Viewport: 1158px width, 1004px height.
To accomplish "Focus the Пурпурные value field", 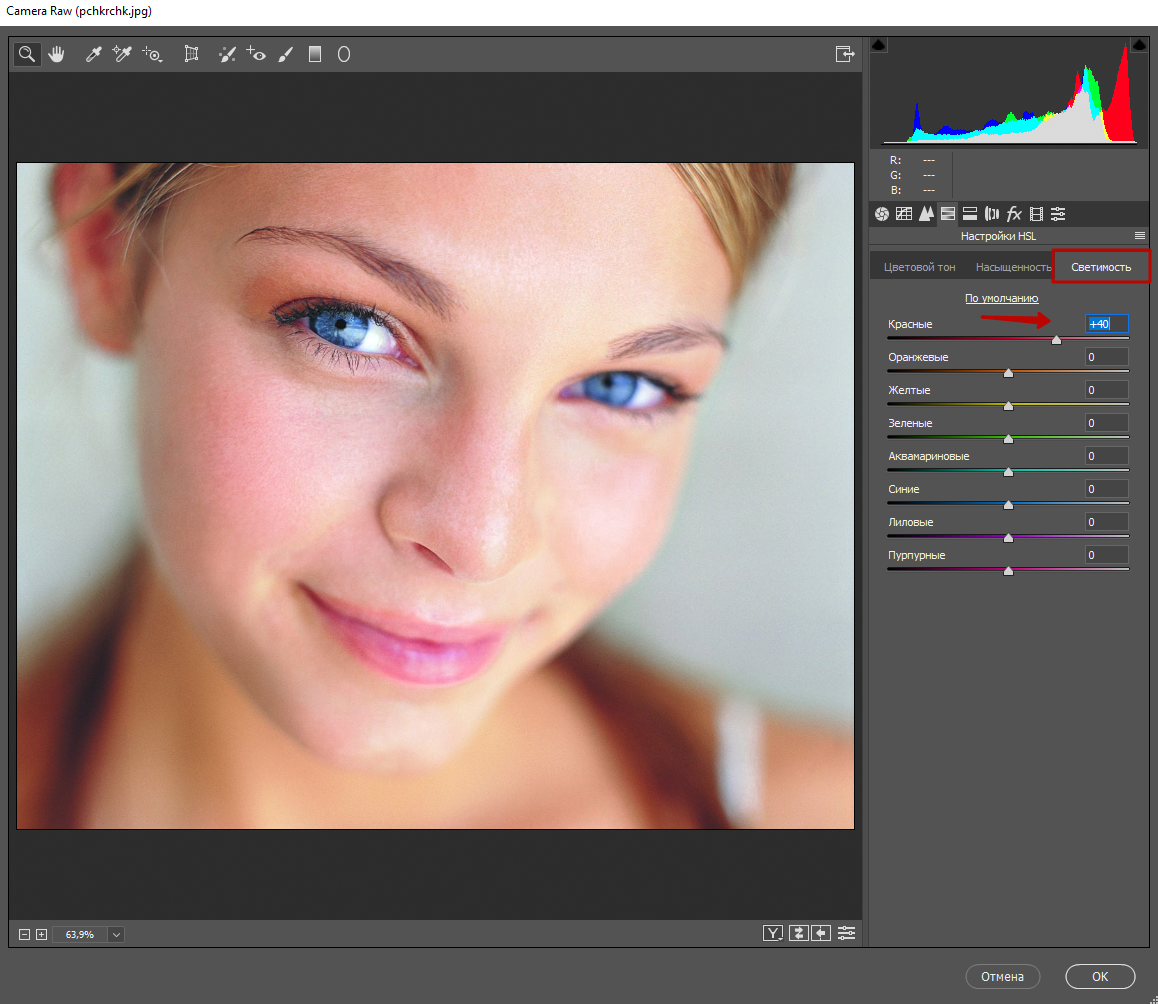I will (1106, 555).
